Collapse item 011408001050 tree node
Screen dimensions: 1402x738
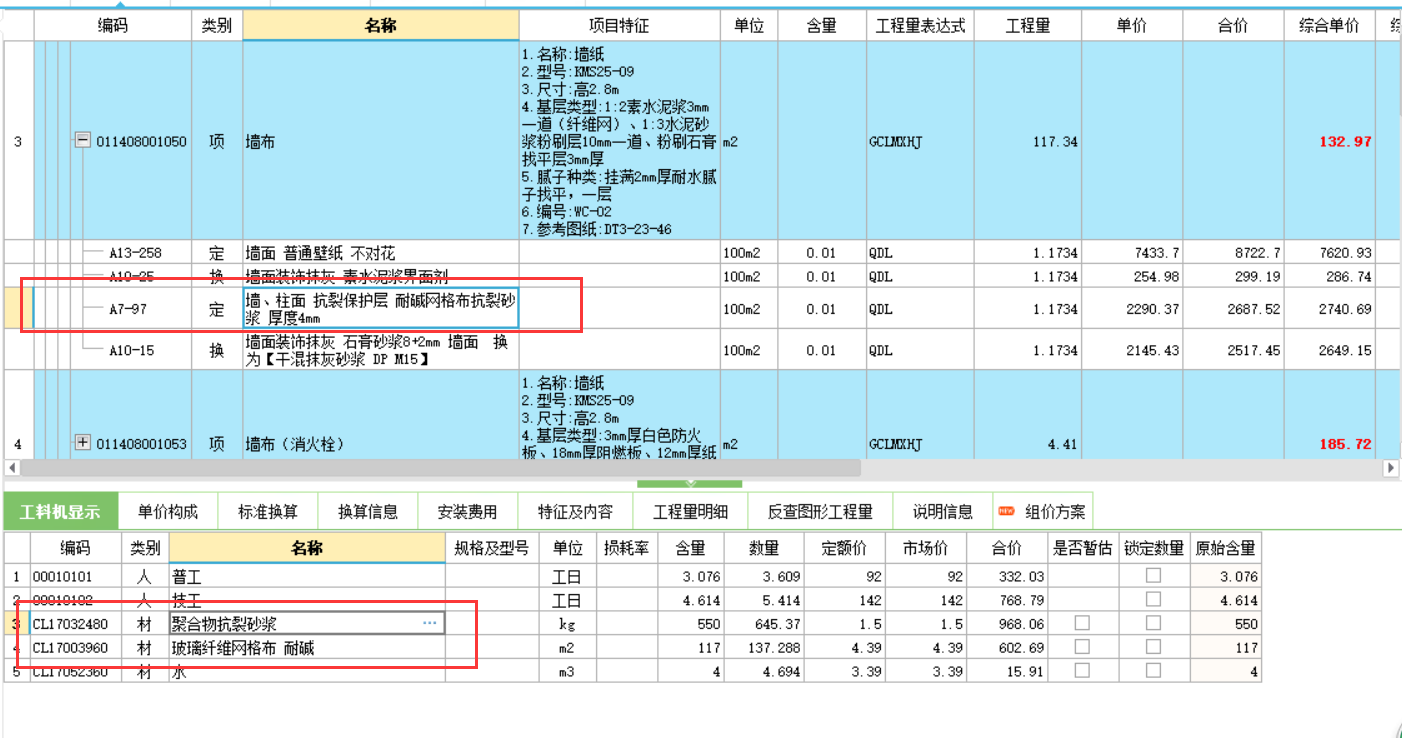tap(83, 141)
